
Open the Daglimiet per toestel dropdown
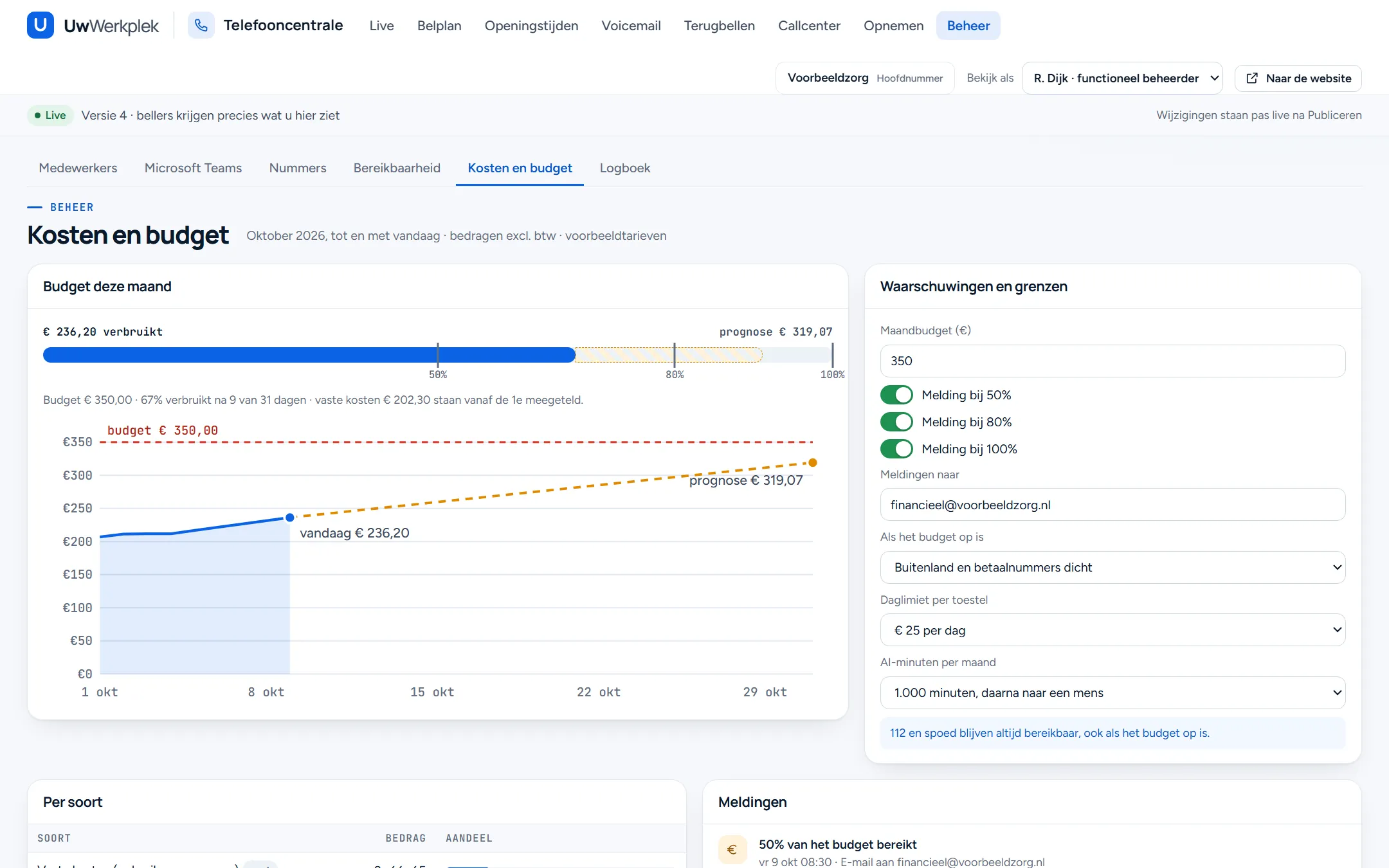click(x=1112, y=630)
